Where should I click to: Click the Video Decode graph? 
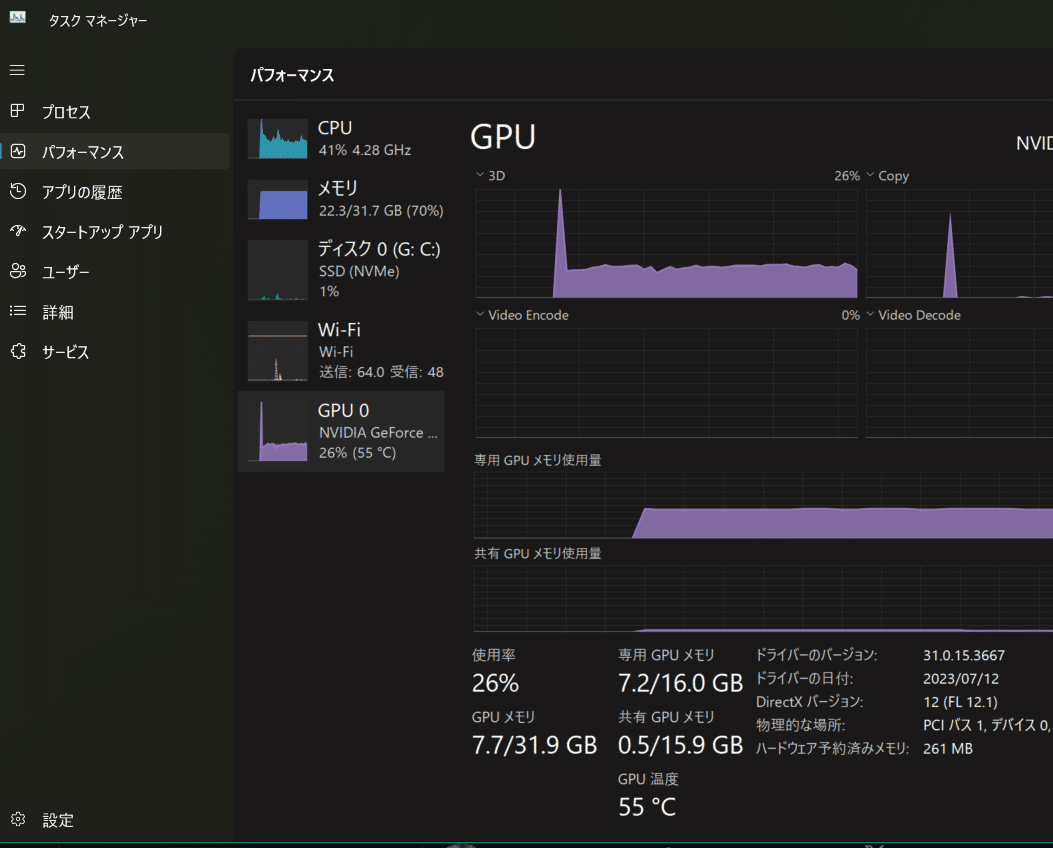tap(960, 383)
